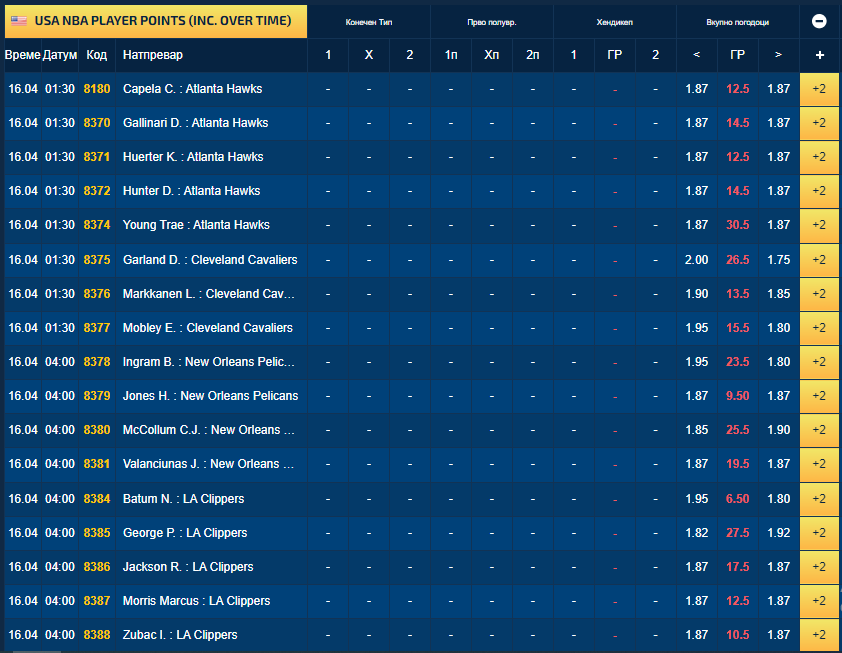Open +2 markets for Jones H.
The image size is (842, 653).
coord(819,396)
